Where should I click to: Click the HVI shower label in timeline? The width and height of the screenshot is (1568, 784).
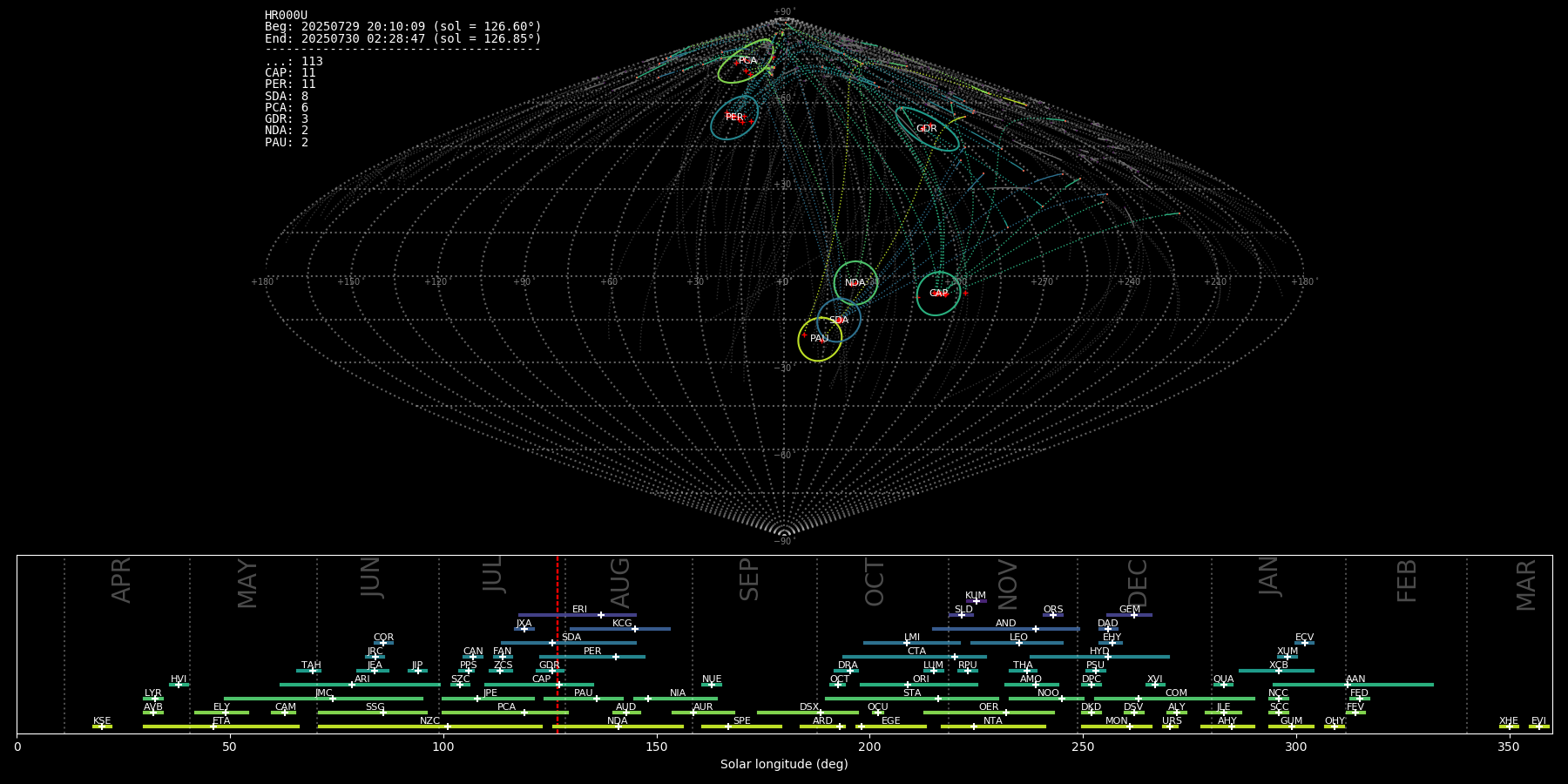(x=179, y=679)
